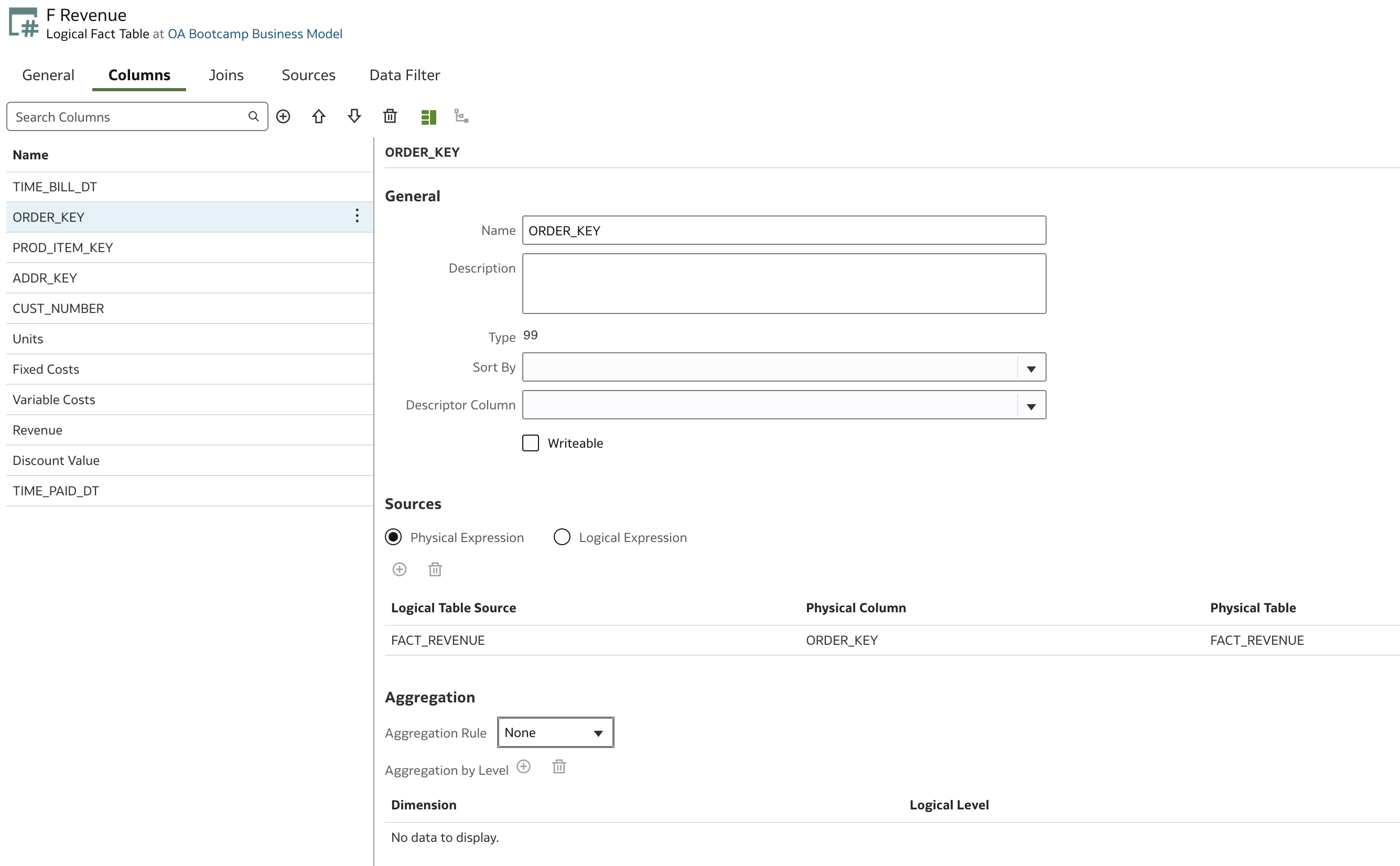Click FACT_REVENUE under Logical Table Source
The image size is (1400, 866).
click(438, 641)
